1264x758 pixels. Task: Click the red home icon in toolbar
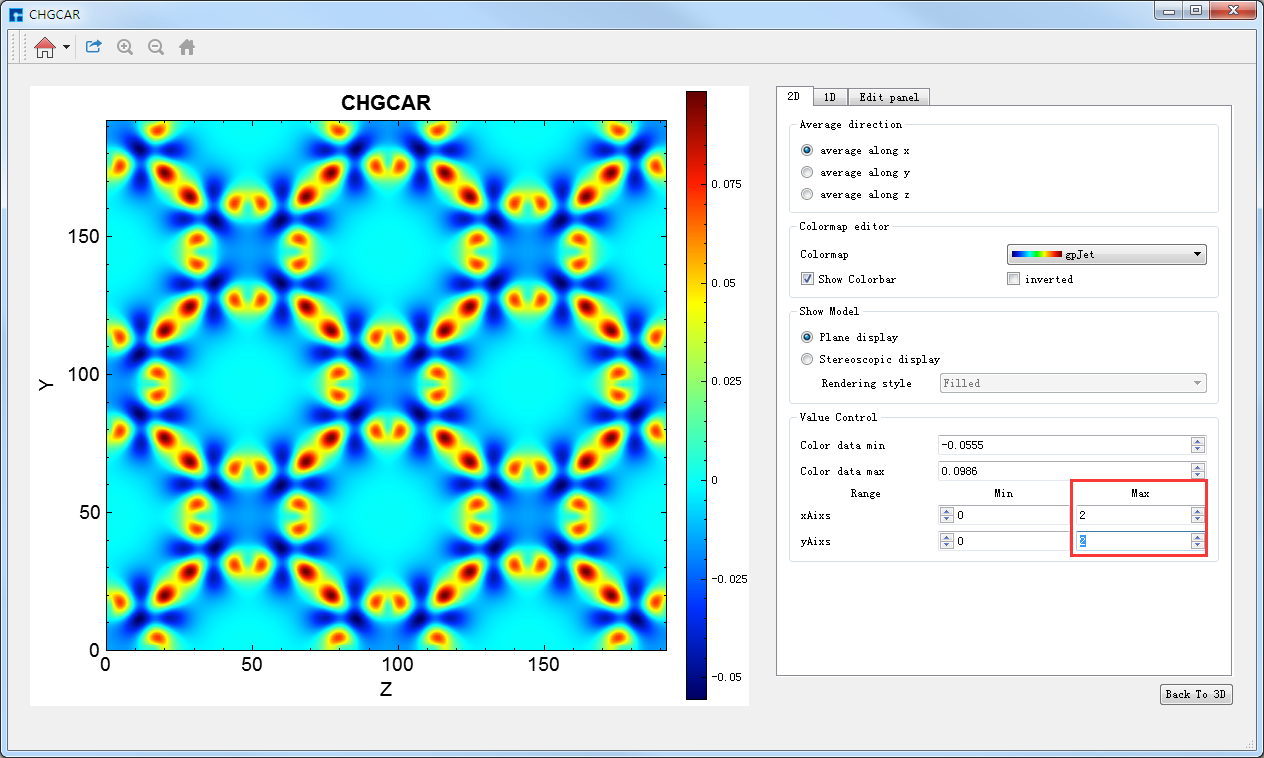[44, 47]
